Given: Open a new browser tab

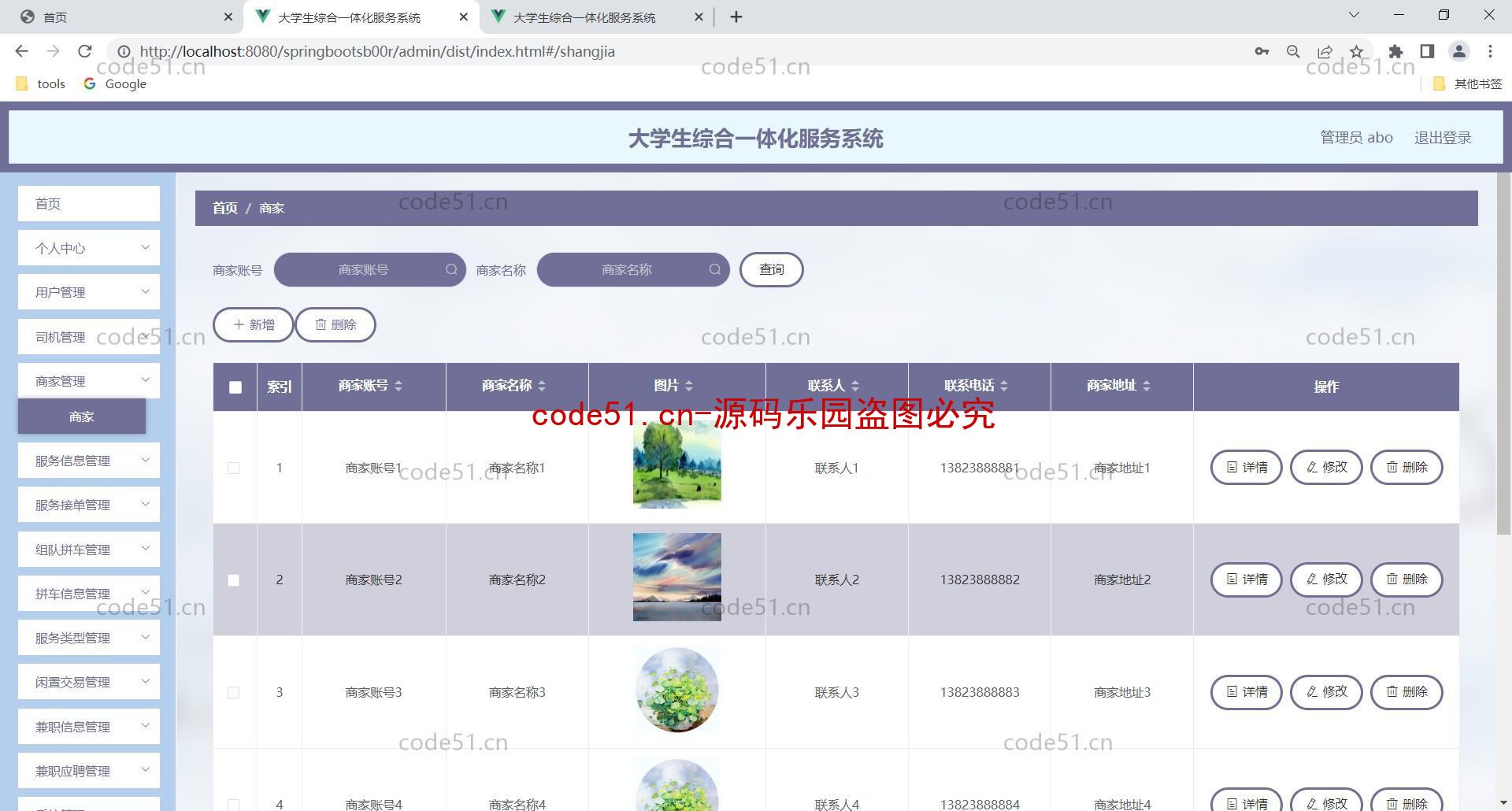Looking at the screenshot, I should (x=736, y=17).
